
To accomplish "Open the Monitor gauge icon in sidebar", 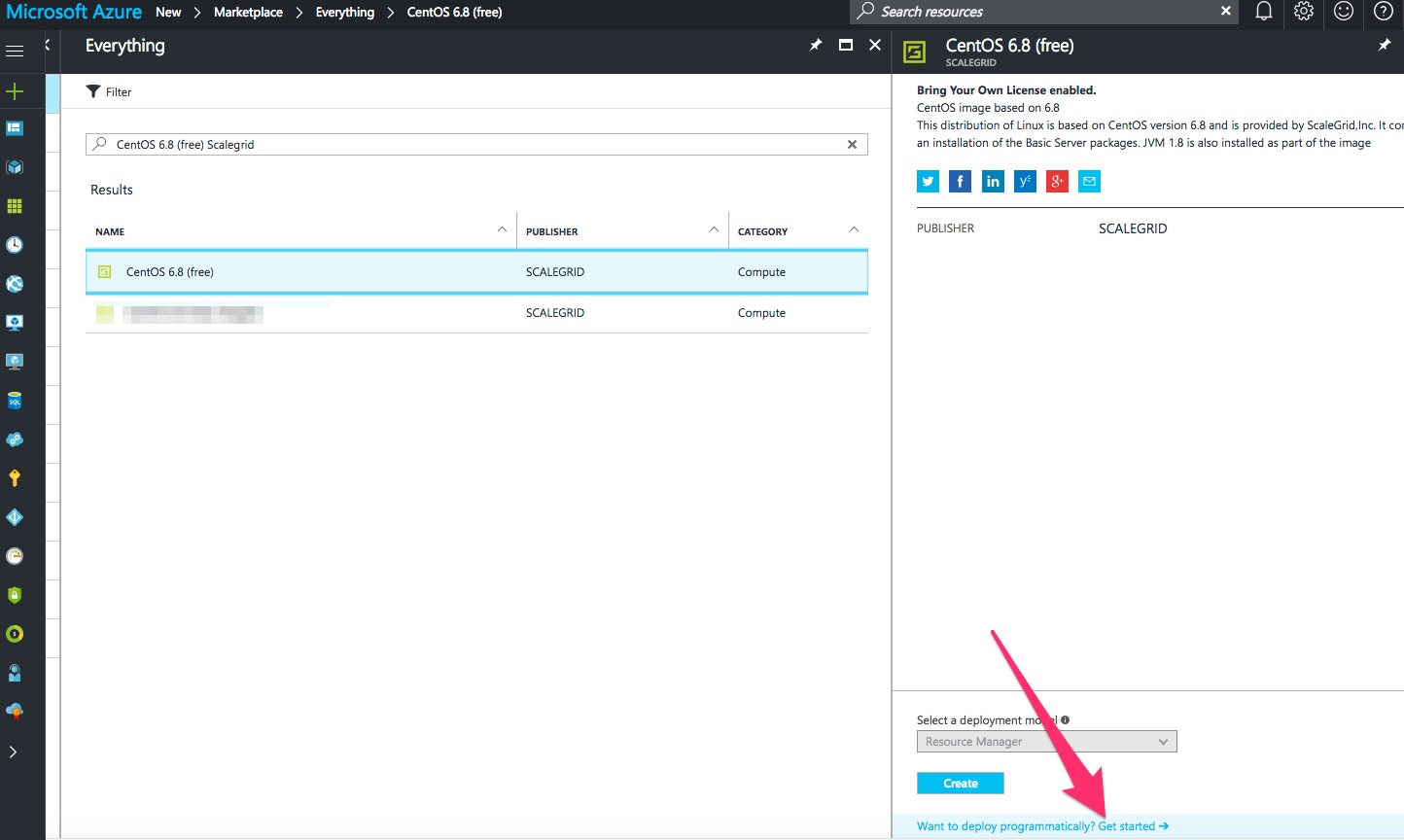I will 15,556.
